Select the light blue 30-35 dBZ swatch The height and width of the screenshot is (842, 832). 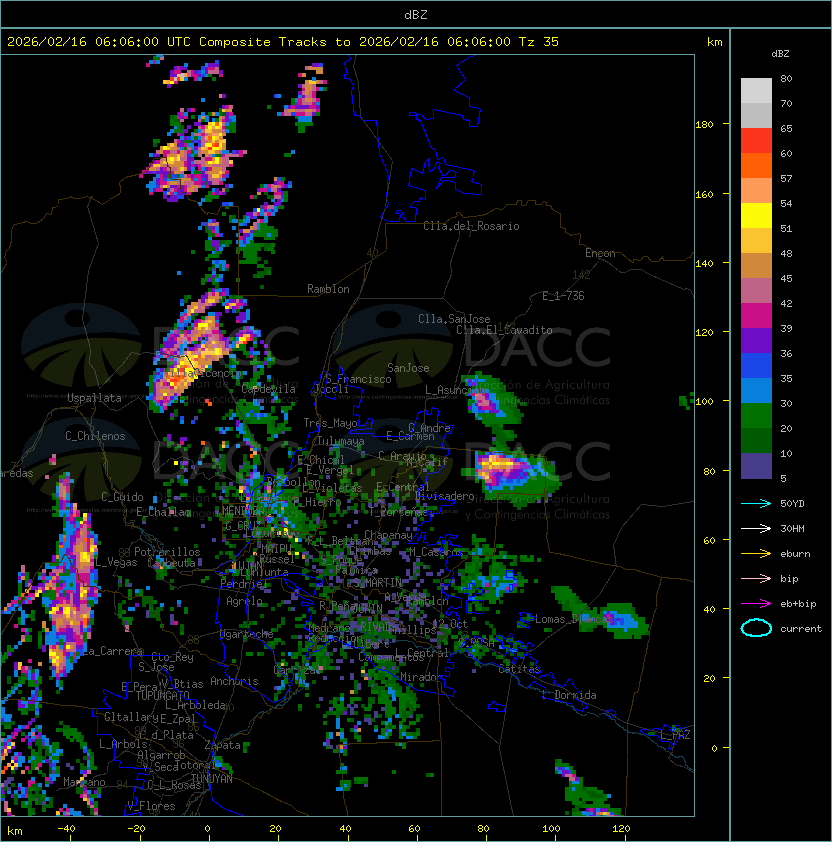click(756, 391)
